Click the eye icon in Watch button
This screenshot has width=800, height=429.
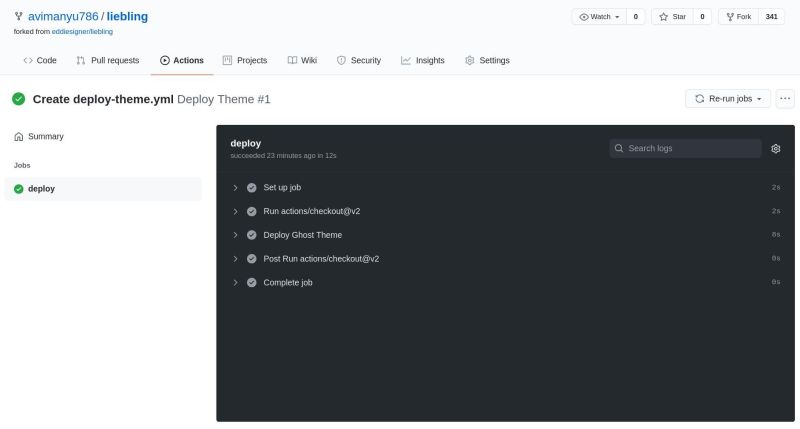[584, 17]
